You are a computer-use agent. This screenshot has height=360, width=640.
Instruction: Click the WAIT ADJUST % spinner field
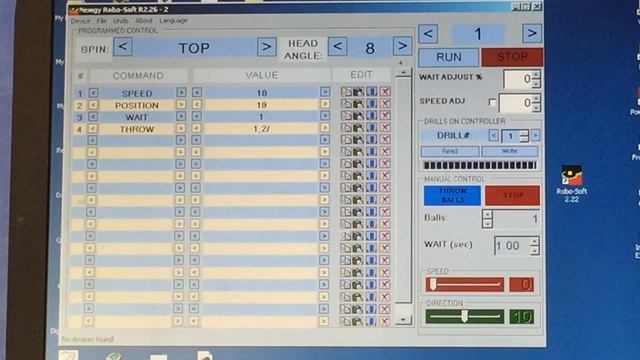click(x=522, y=79)
